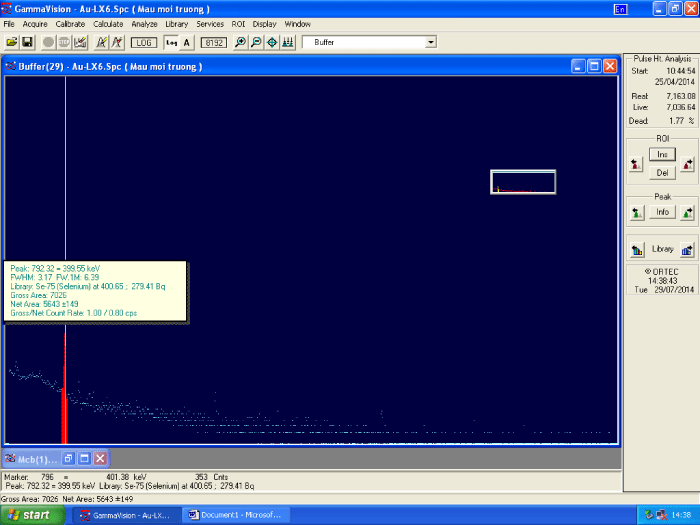Viewport: 700px width, 525px height.
Task: Maximize the Buffer(29) spectrum window
Action: (594, 67)
